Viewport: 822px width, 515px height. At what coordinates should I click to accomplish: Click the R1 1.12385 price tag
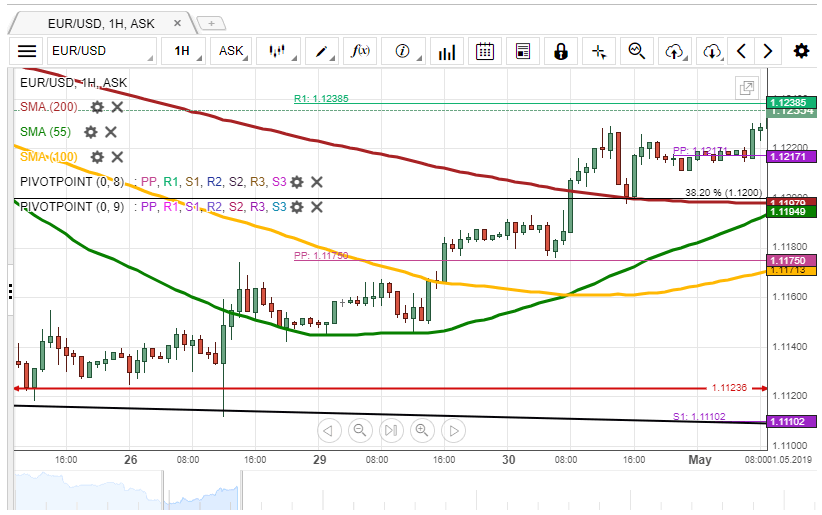coord(791,102)
